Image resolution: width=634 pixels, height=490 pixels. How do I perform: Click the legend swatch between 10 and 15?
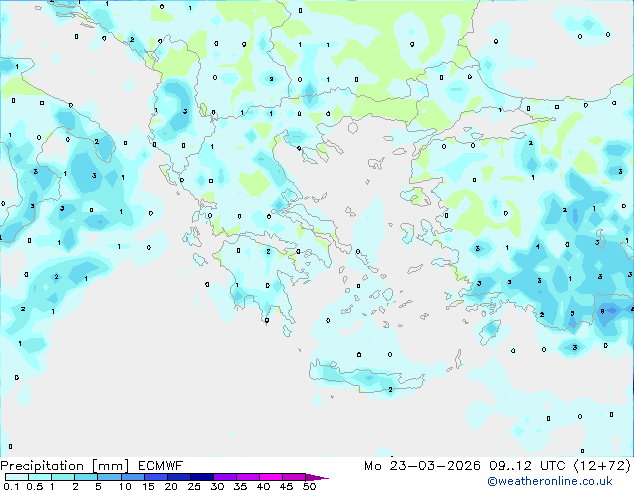click(x=133, y=477)
